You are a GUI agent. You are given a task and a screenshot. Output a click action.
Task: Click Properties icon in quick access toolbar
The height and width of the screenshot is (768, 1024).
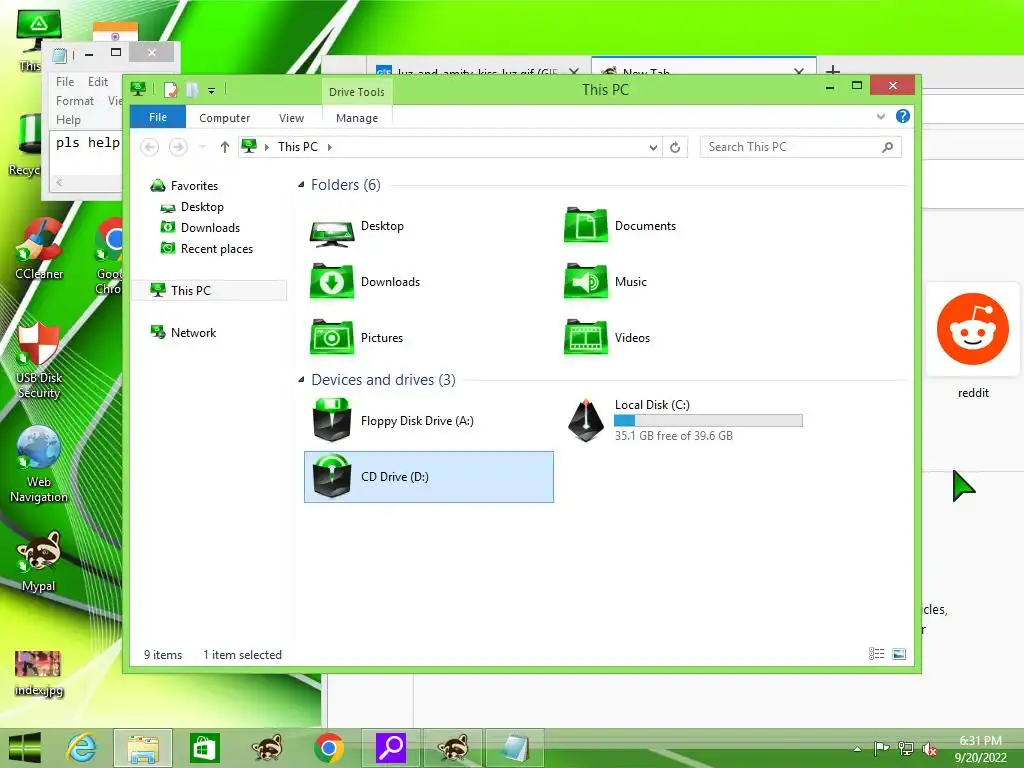pyautogui.click(x=170, y=89)
